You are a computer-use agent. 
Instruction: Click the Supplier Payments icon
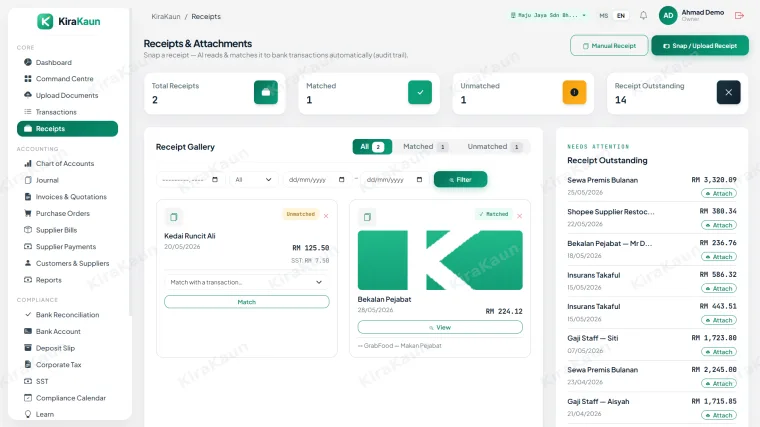28,246
